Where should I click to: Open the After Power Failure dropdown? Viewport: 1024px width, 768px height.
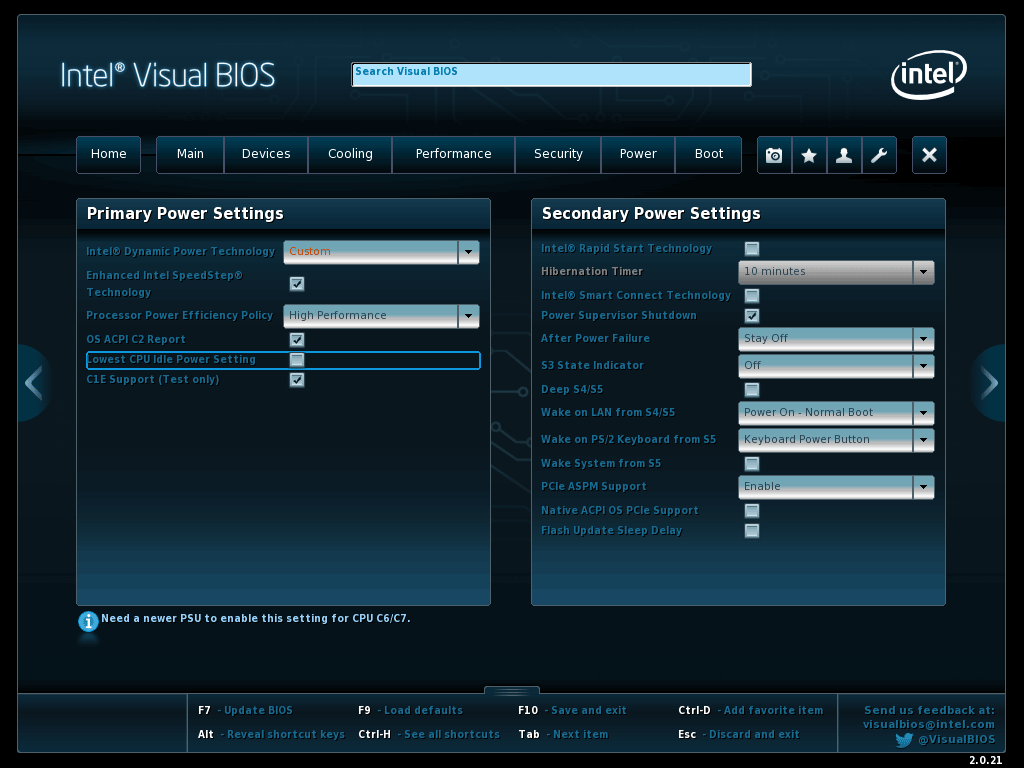tap(923, 339)
